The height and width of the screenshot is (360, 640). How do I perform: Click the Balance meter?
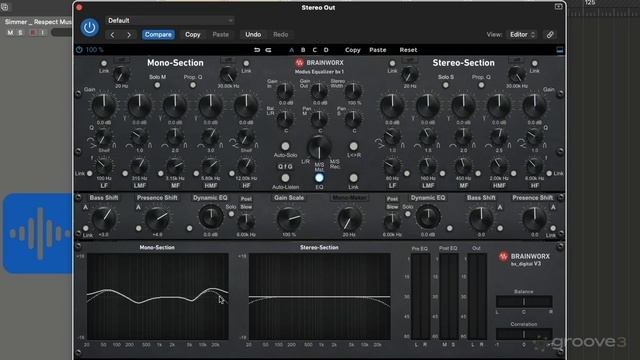524,302
